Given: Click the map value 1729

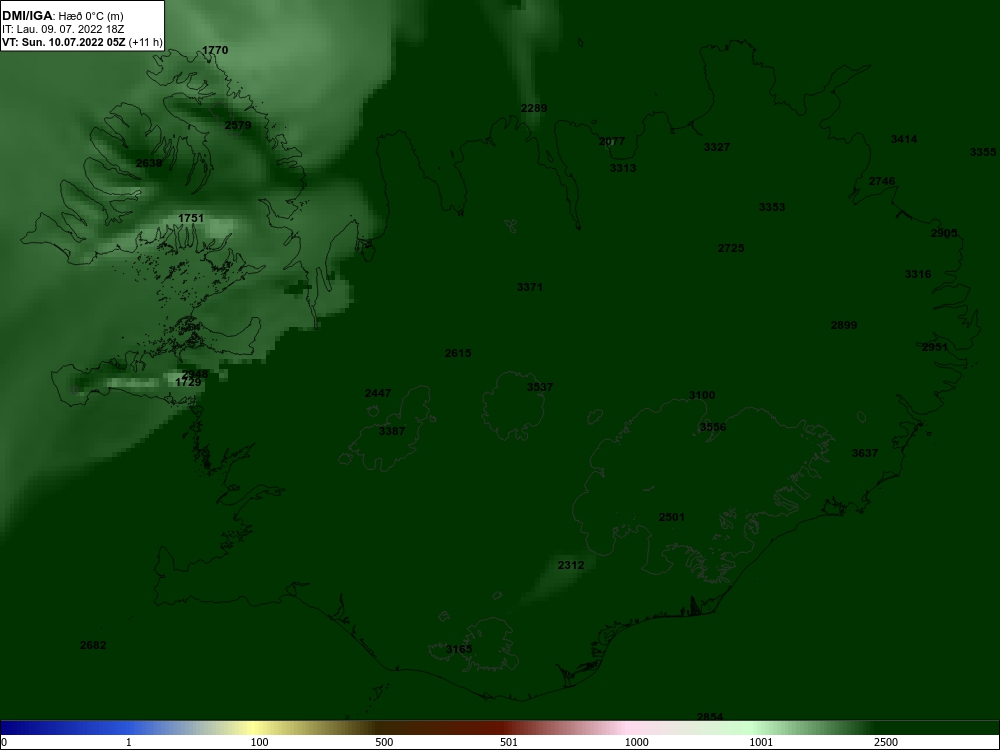Looking at the screenshot, I should [188, 383].
